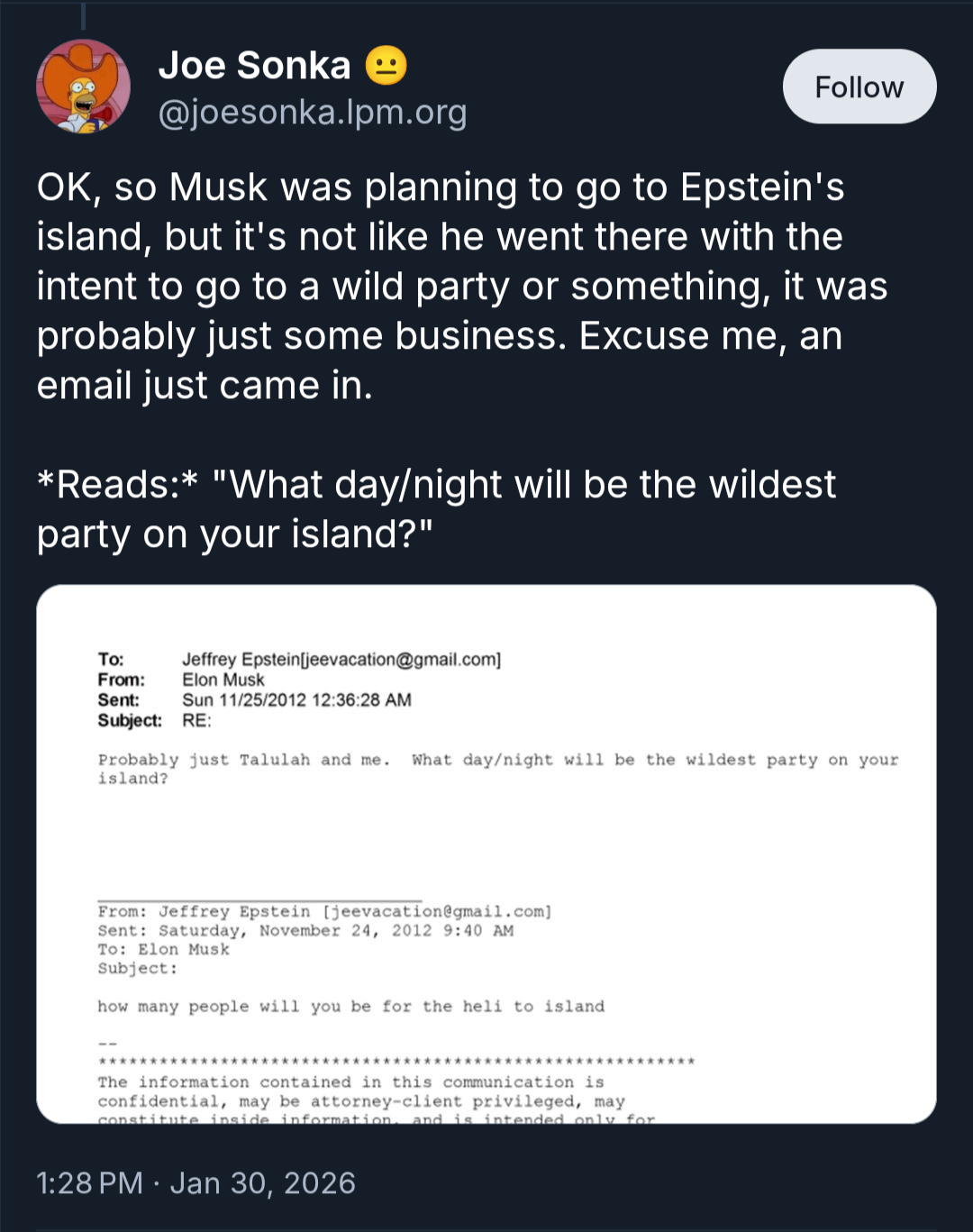This screenshot has height=1232, width=973.
Task: Click the confidentiality disclaimer text in email
Action: [x=360, y=1092]
